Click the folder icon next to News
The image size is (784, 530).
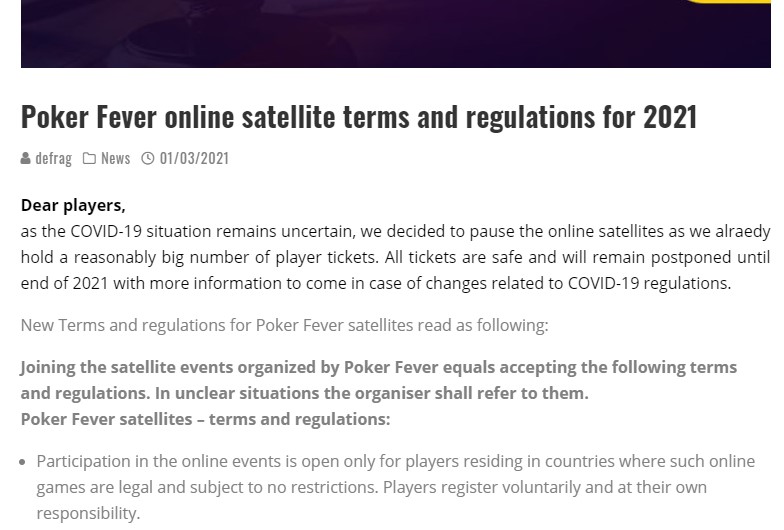pos(89,158)
